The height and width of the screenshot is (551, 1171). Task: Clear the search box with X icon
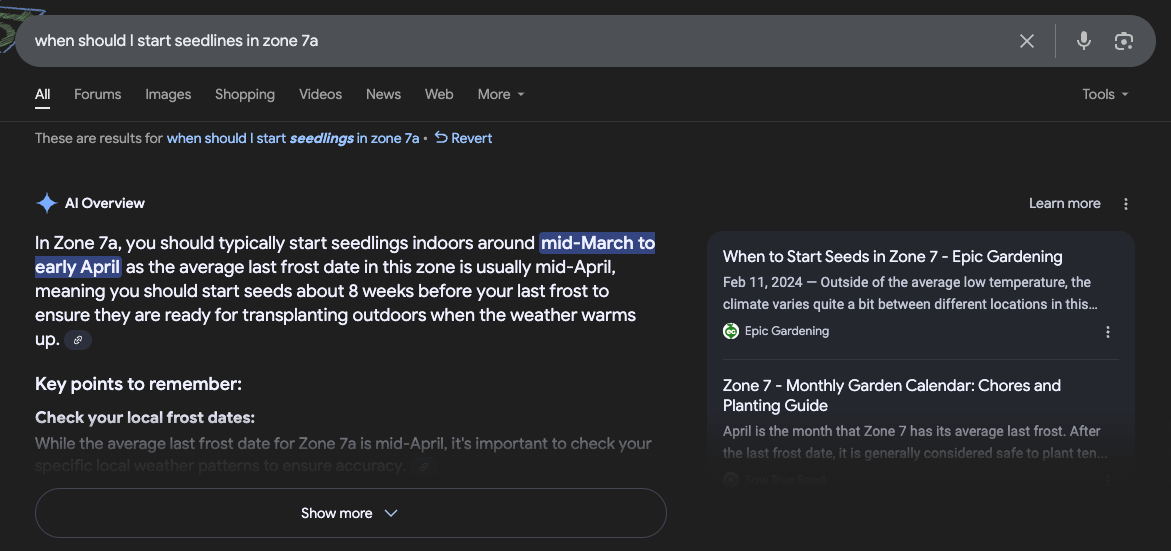point(1027,41)
